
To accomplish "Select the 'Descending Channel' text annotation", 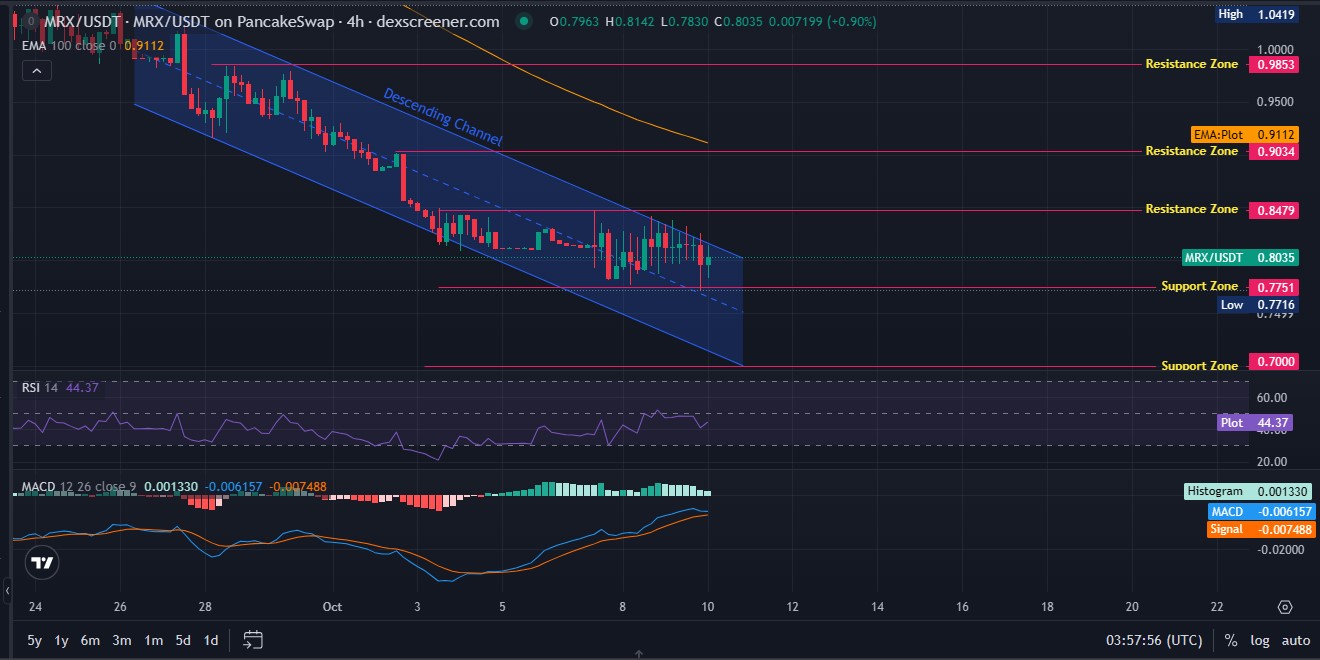I will coord(442,117).
